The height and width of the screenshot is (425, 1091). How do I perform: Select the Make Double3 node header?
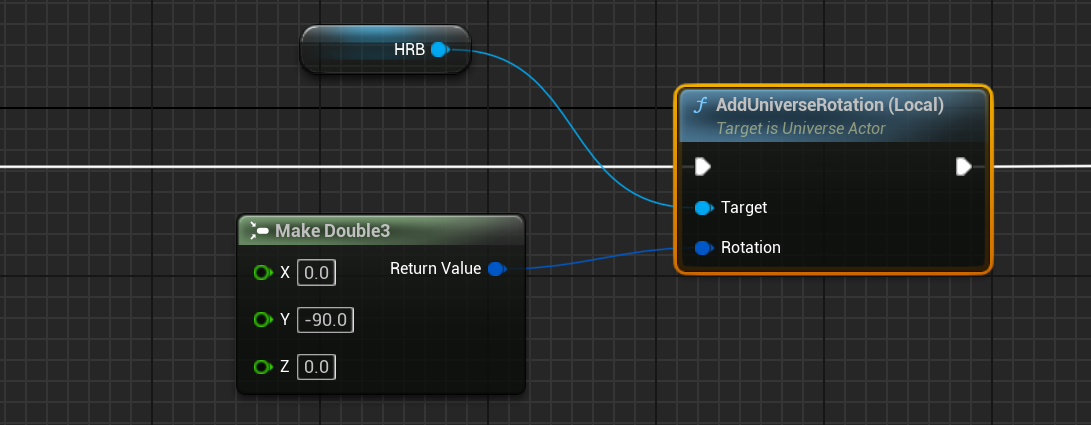coord(380,231)
